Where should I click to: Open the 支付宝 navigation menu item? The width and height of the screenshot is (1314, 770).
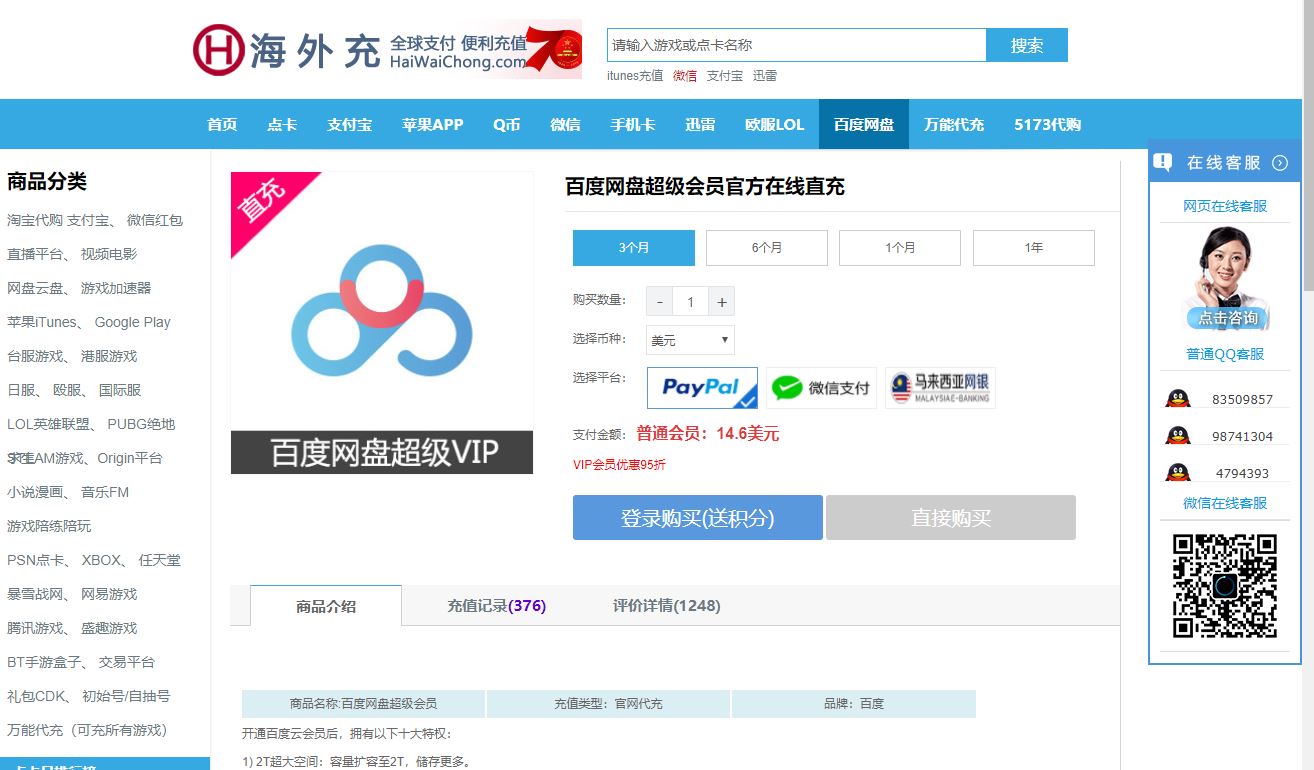[x=349, y=125]
